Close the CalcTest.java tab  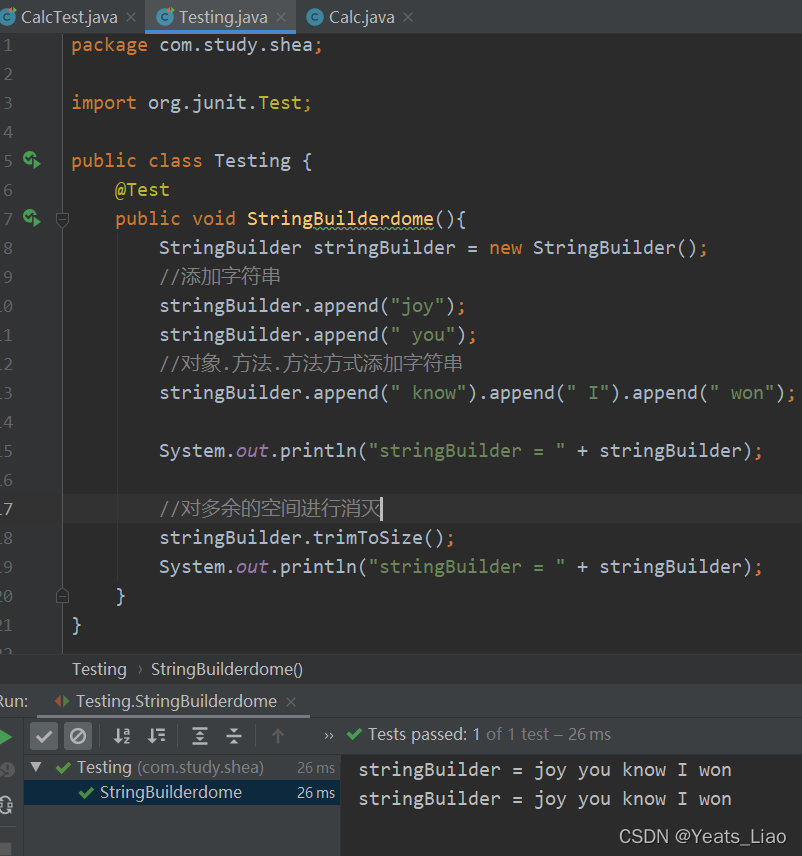tap(131, 17)
